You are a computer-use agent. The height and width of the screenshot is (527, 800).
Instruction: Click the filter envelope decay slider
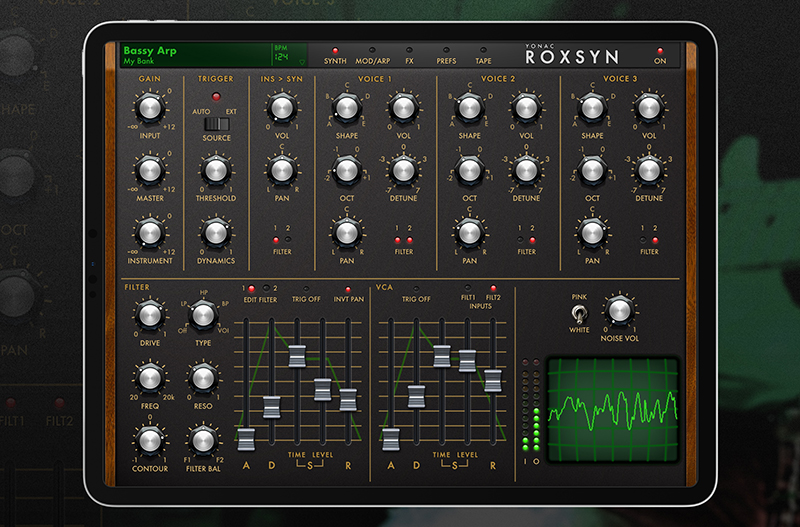271,407
